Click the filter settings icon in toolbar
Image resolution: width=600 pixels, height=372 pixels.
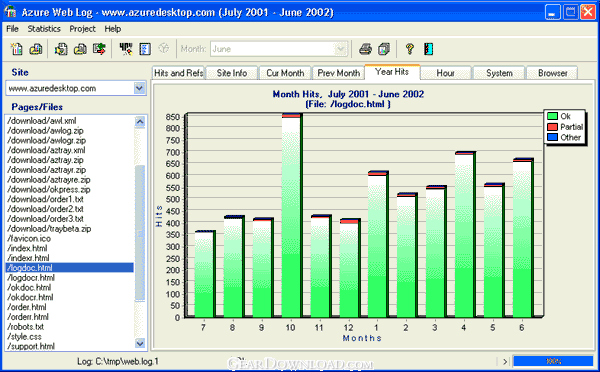point(126,49)
